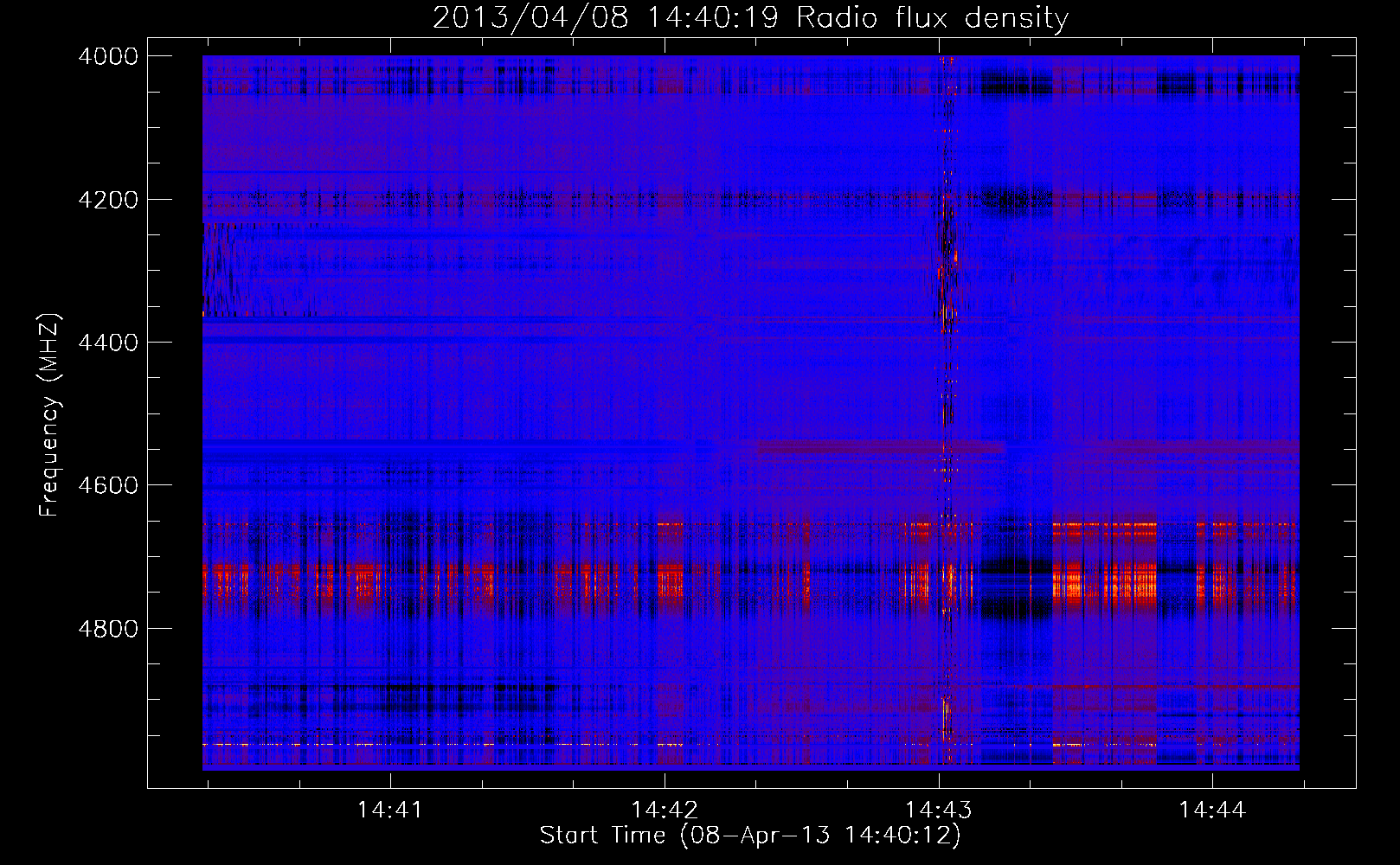Click the 'Start Time (08-Apr-13 14:40:12)' axis title
The width and height of the screenshot is (1400, 865).
(x=750, y=836)
